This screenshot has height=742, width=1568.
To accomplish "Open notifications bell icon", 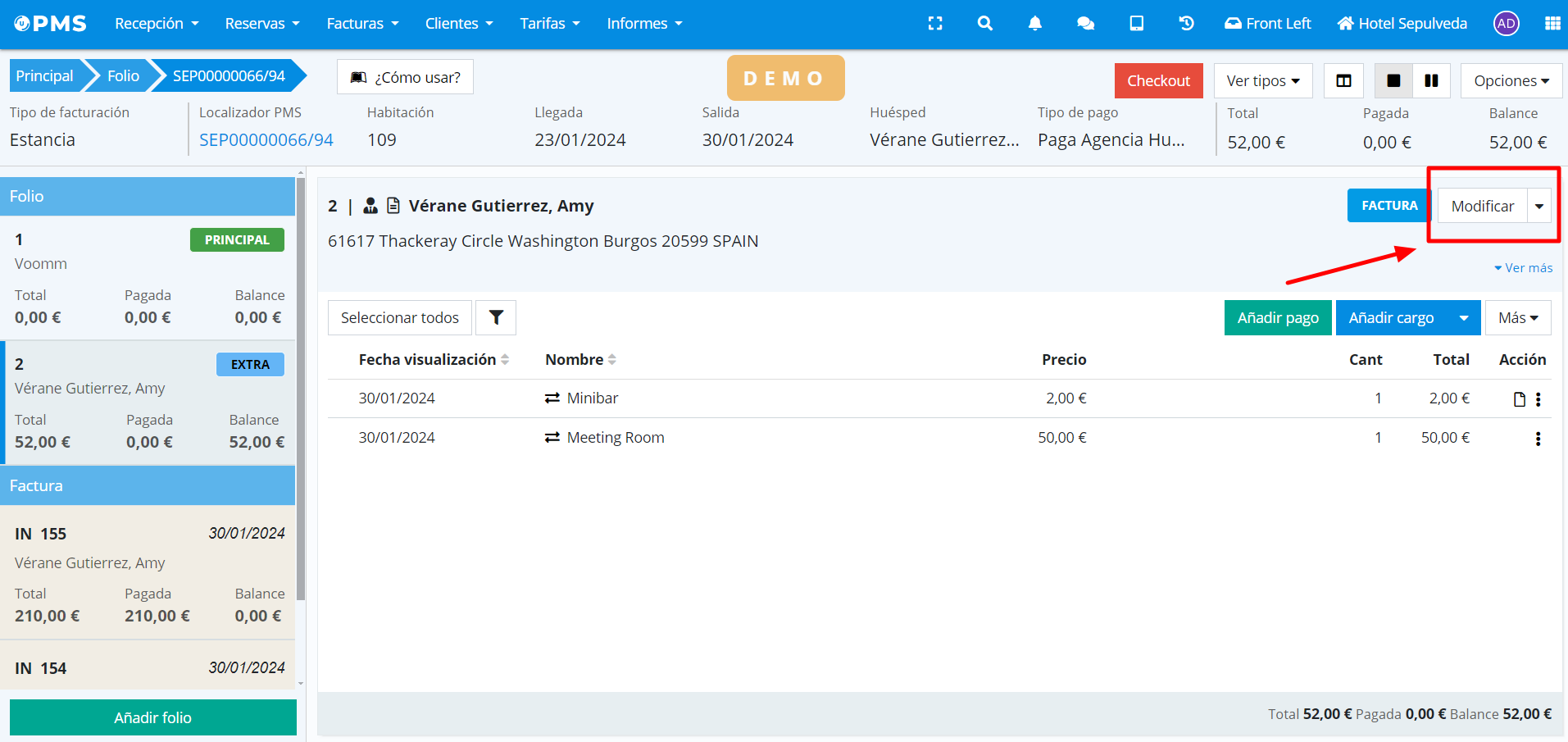I will pos(1034,24).
